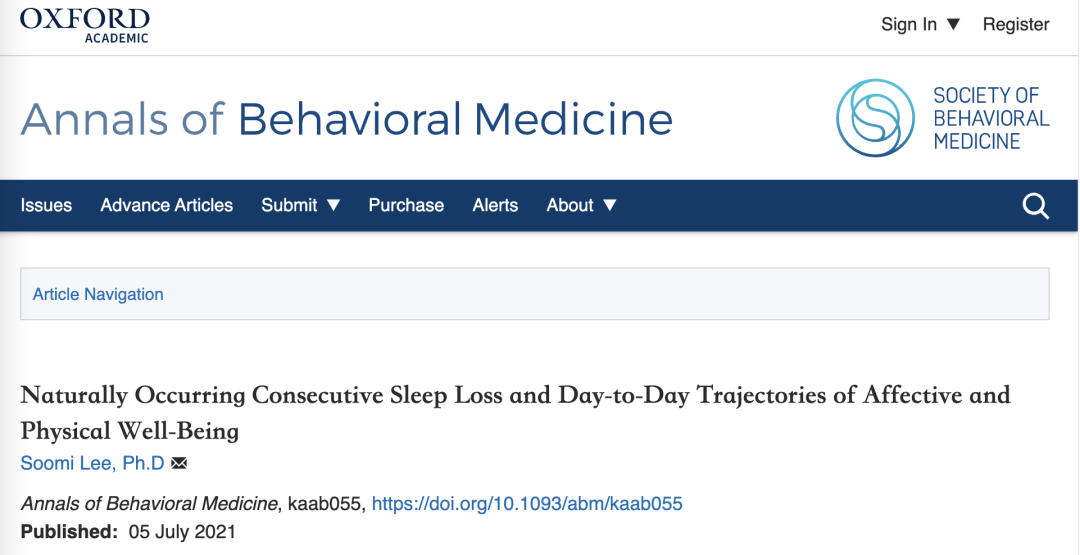The height and width of the screenshot is (555, 1080).
Task: Select Purchase in the navigation bar
Action: click(x=406, y=205)
